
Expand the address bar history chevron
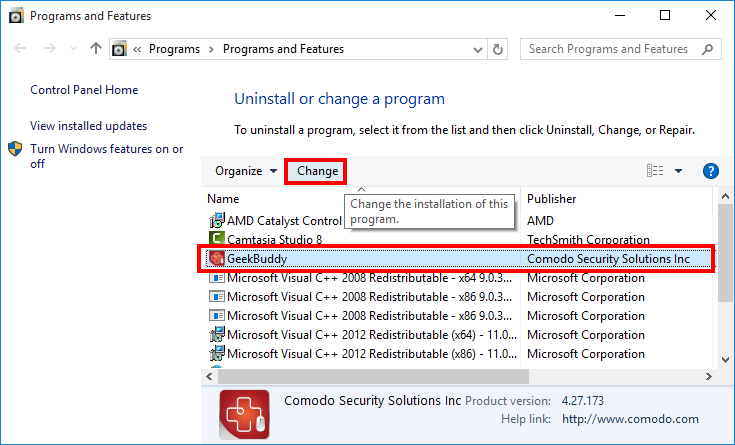pos(478,49)
